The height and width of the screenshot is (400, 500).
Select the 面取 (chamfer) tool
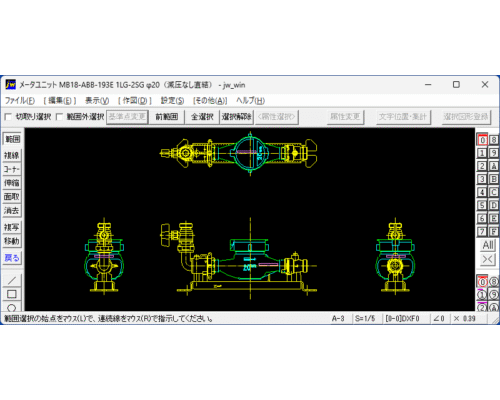(12, 197)
